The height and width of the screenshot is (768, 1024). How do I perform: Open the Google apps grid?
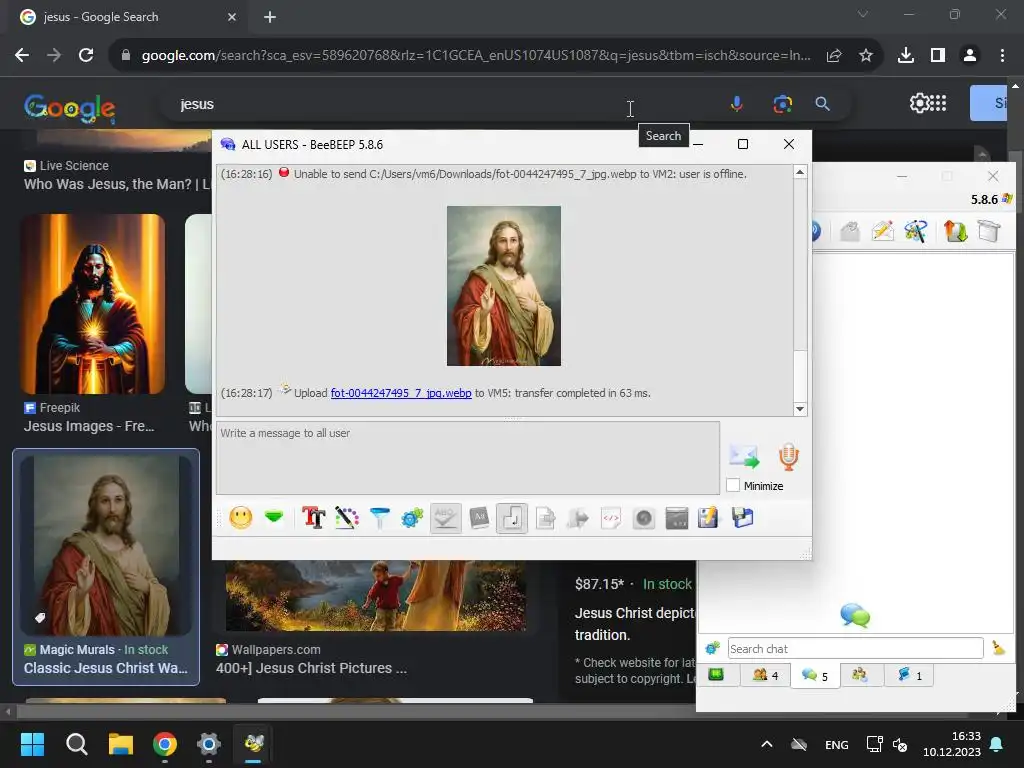tap(938, 103)
